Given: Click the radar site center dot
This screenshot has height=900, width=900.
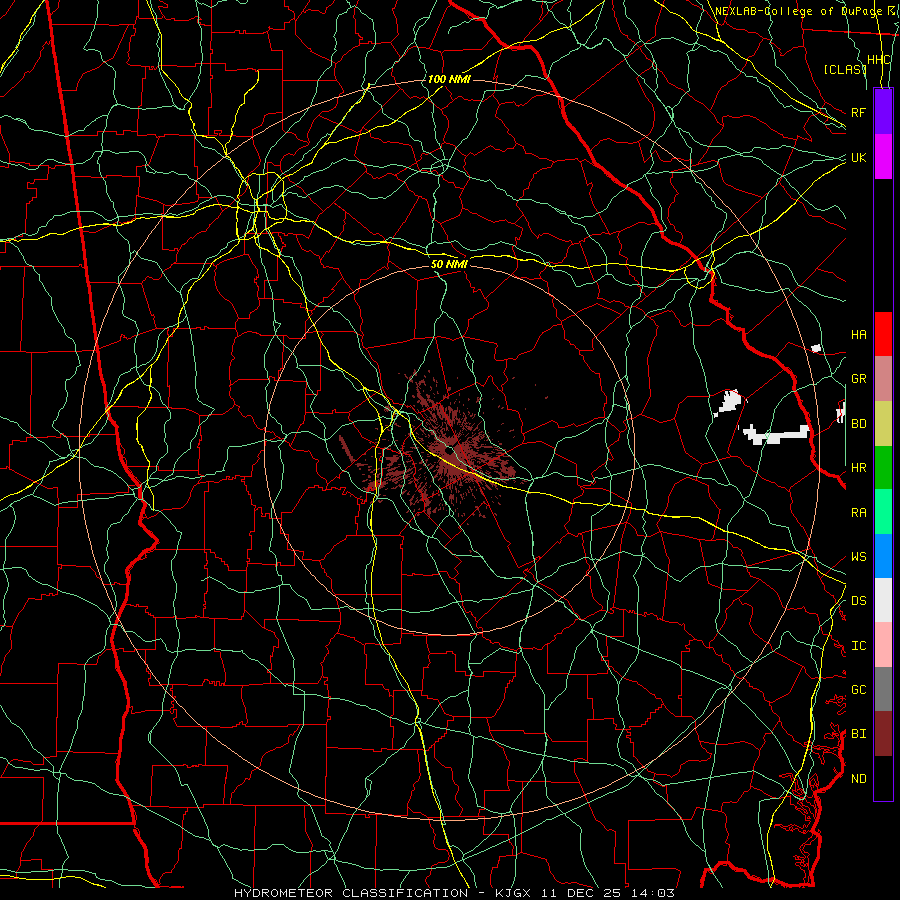Looking at the screenshot, I should point(450,450).
